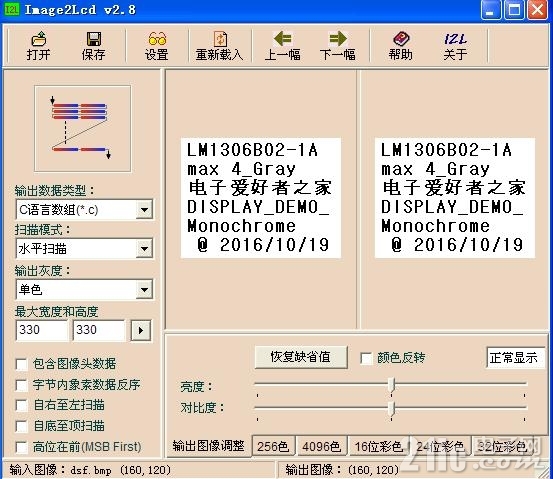Viewport: 553px width, 479px height.
Task: Click the scan direction diagram preview
Action: tap(83, 129)
